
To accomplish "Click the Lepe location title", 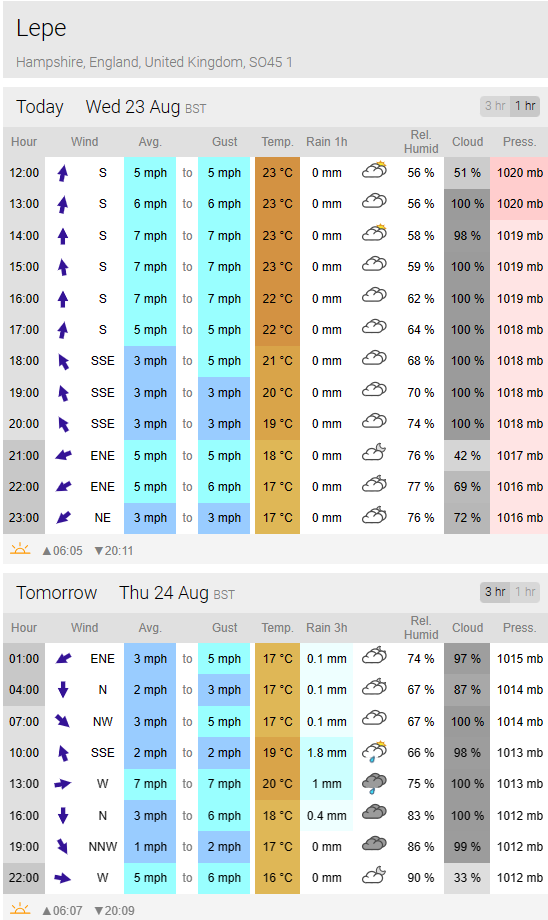I will click(x=41, y=28).
